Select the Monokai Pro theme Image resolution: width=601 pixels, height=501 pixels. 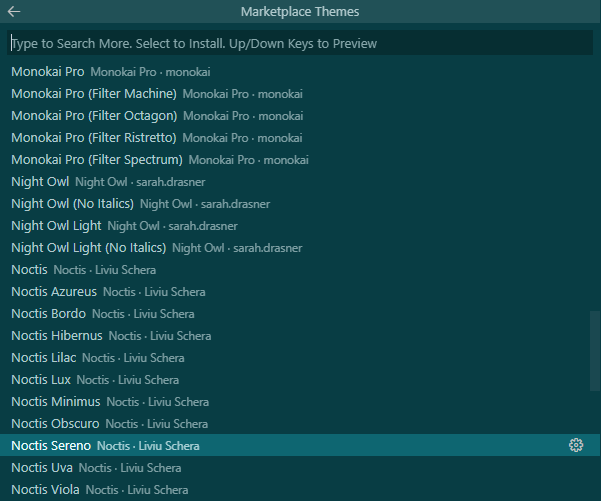point(47,72)
